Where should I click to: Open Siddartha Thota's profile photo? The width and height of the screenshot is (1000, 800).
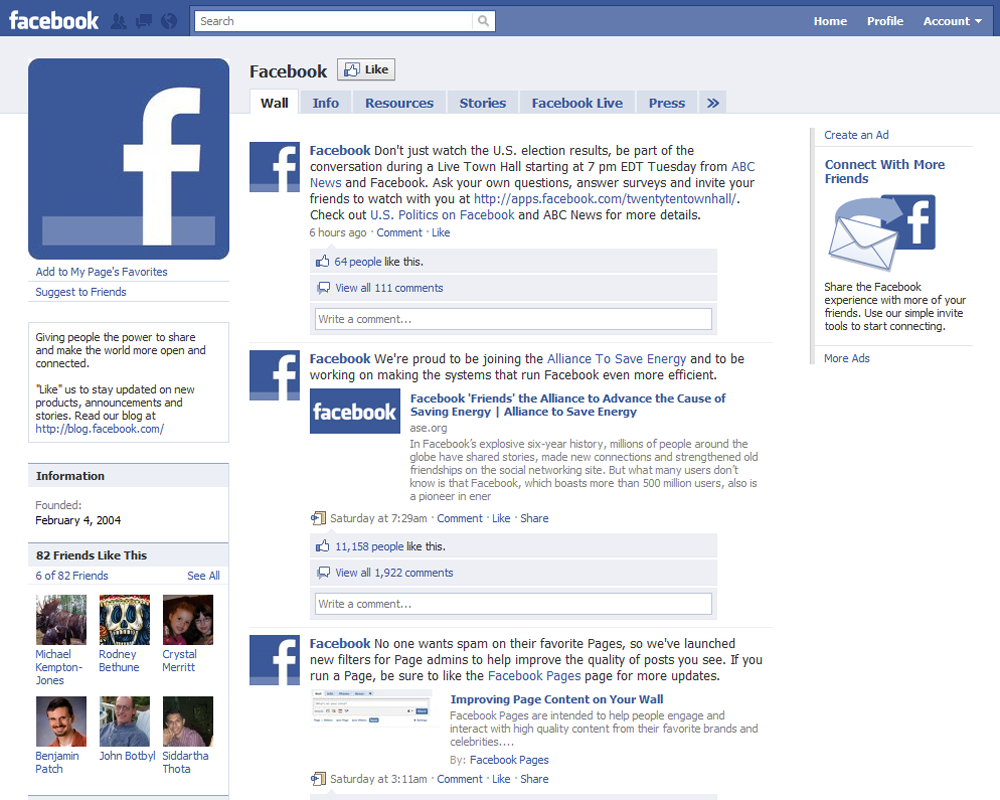point(188,722)
